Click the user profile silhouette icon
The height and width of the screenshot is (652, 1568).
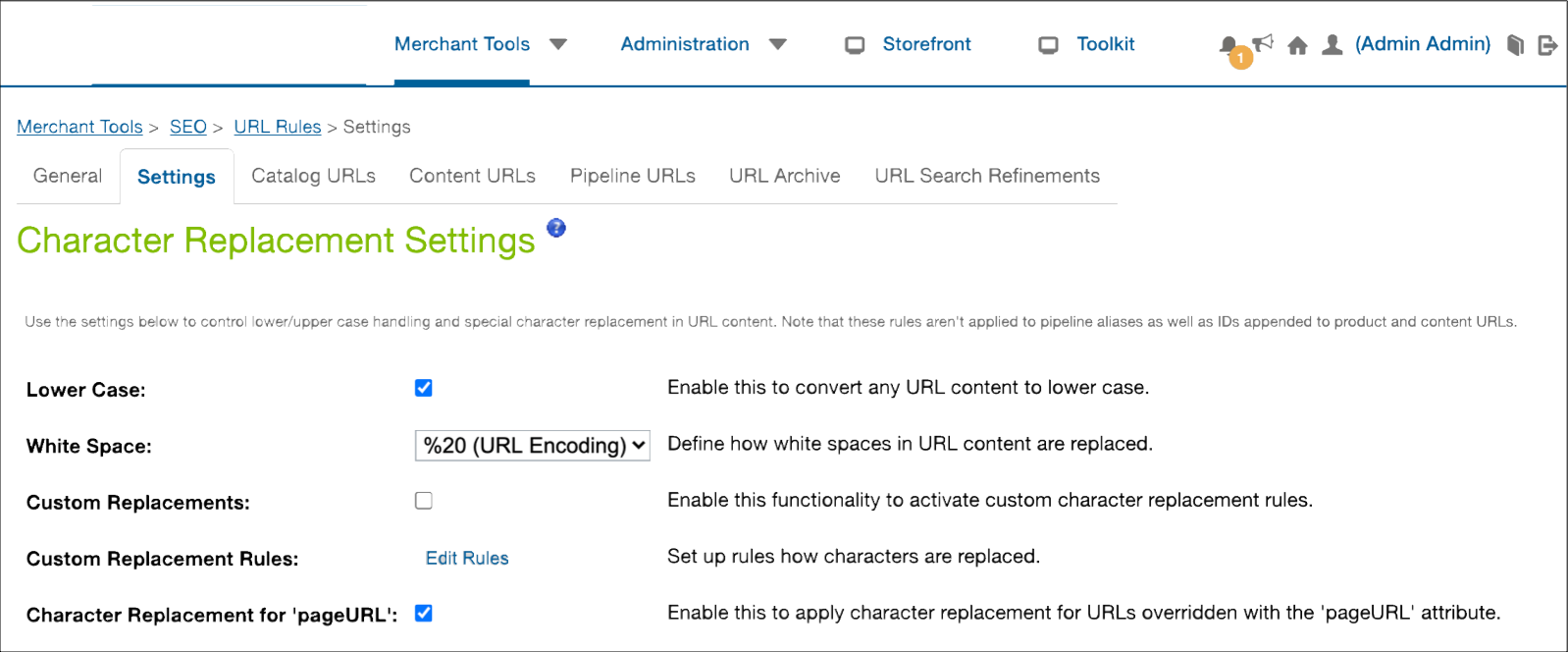(1332, 45)
